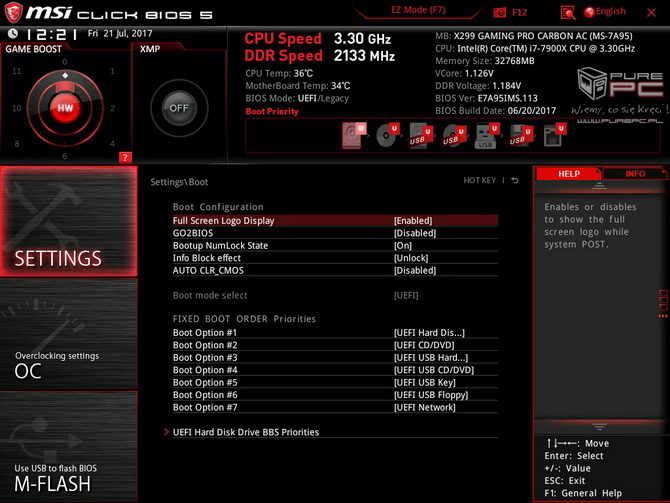Click the BIOS Ver E7A95IMS.113 text
This screenshot has width=670, height=503.
[486, 98]
